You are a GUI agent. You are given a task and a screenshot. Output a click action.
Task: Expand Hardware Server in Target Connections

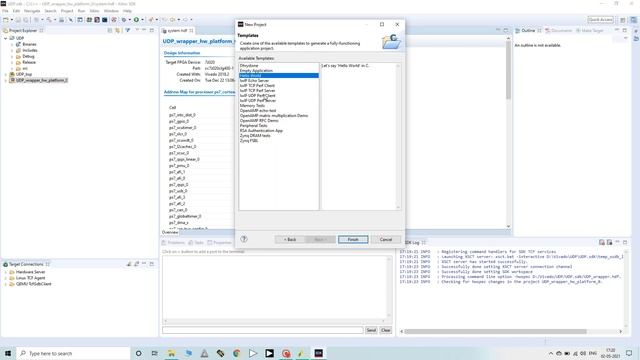6,272
